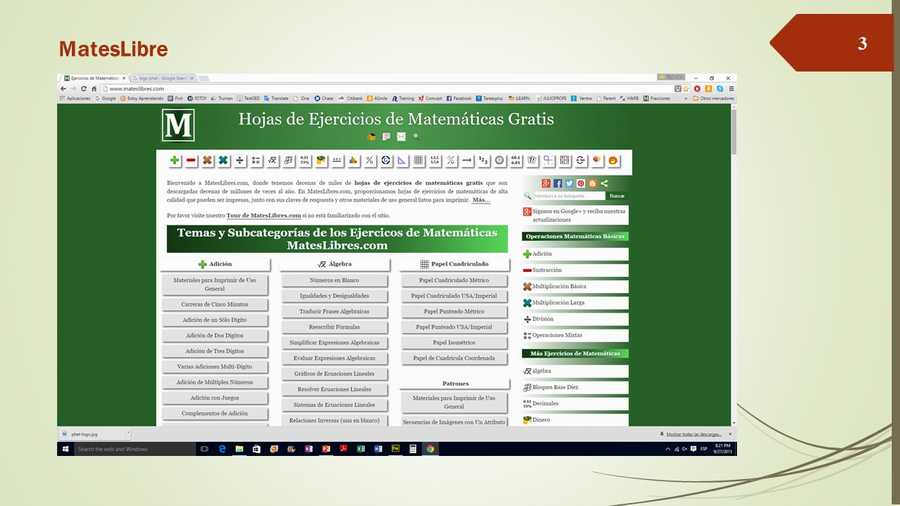Open the Google+ social icon in sidebar
Viewport: 900px width, 506px height.
click(x=546, y=184)
